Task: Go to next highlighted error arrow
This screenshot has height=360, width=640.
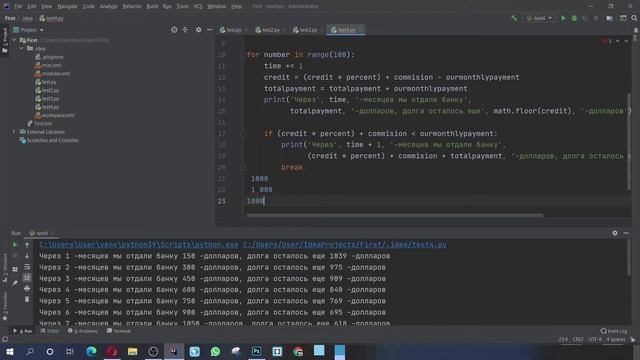Action: click(x=626, y=41)
